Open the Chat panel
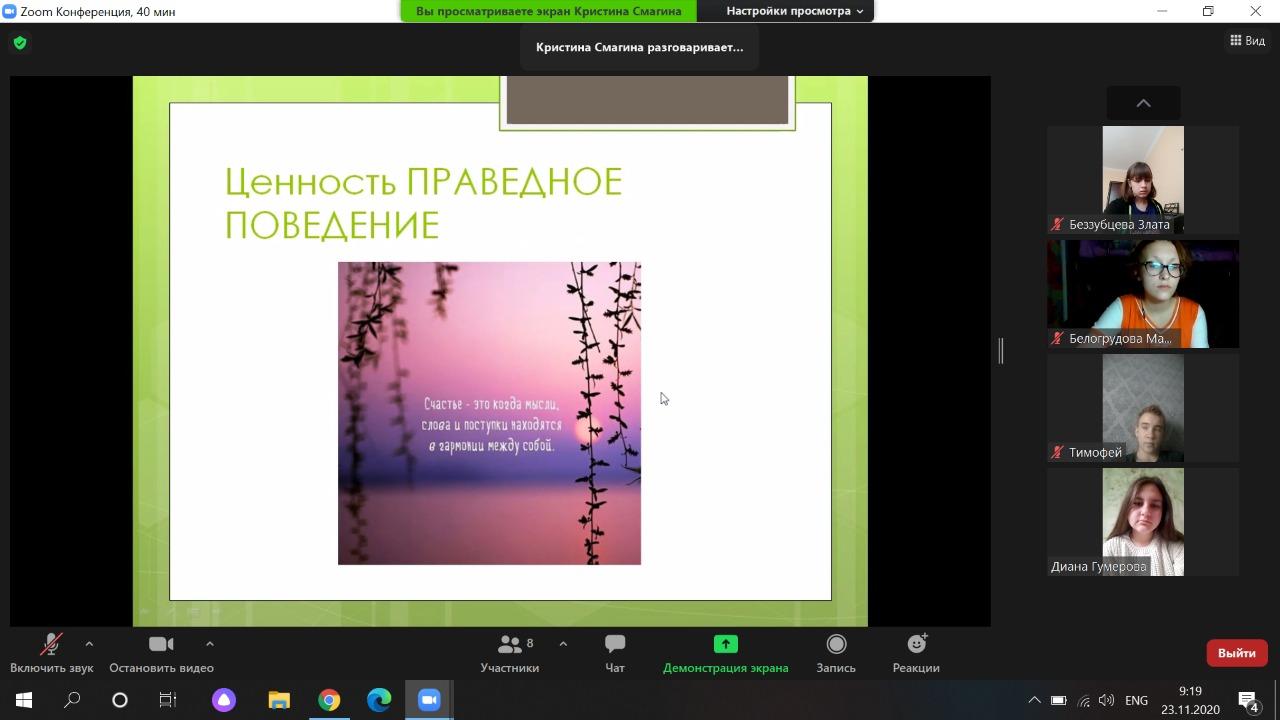Viewport: 1280px width, 720px height. tap(615, 645)
